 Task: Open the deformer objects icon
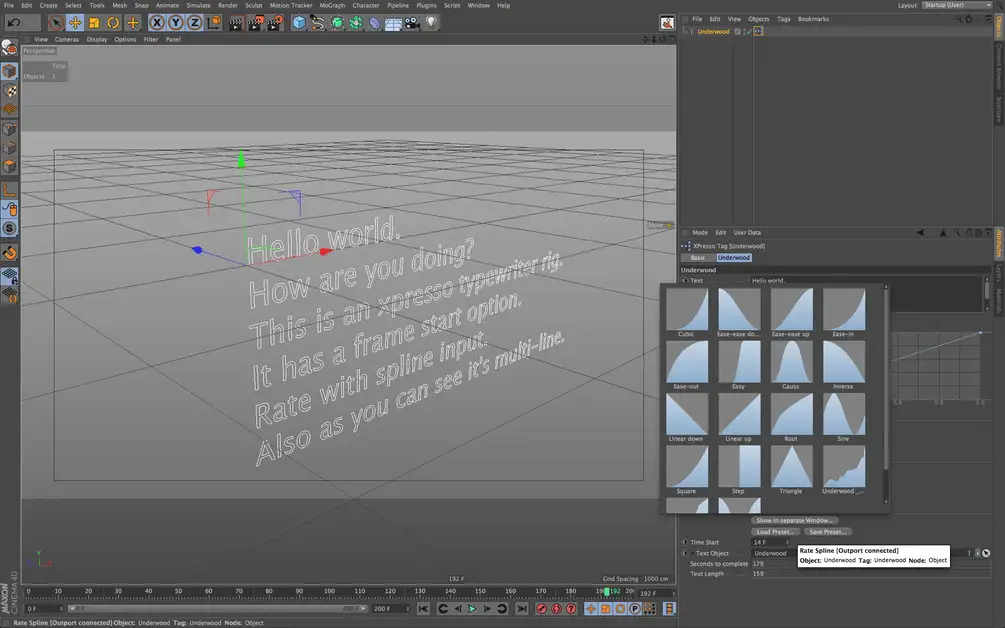(x=374, y=24)
